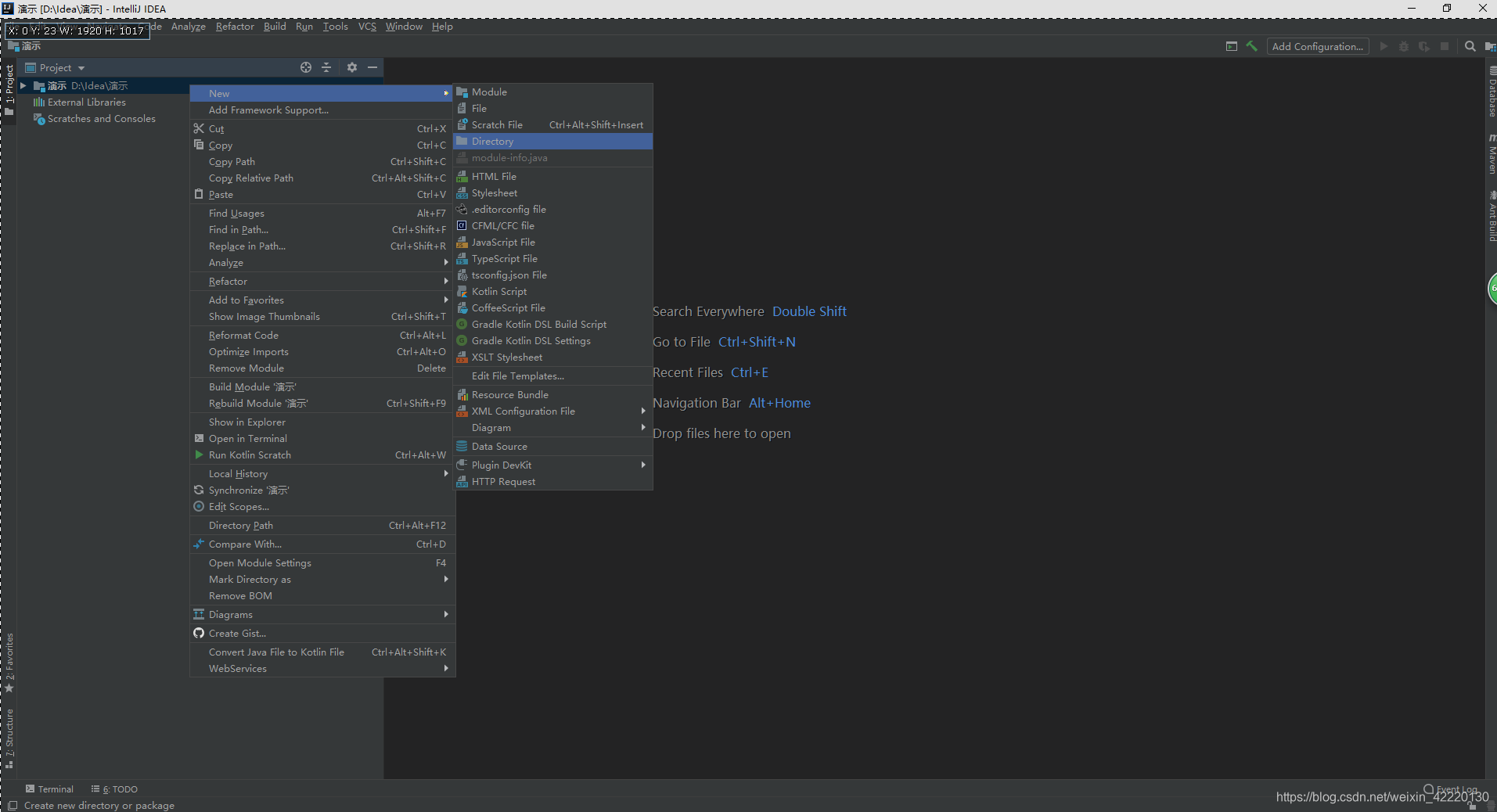Choose JavaScript File in New submenu

pos(553,243)
